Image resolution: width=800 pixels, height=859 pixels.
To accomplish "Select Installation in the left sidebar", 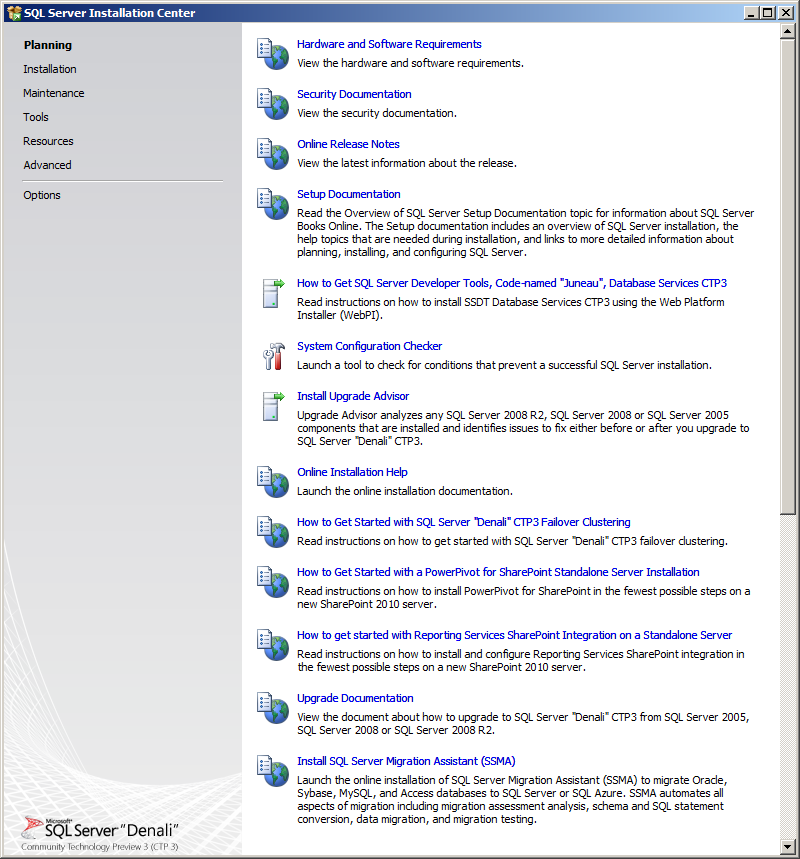I will click(49, 68).
